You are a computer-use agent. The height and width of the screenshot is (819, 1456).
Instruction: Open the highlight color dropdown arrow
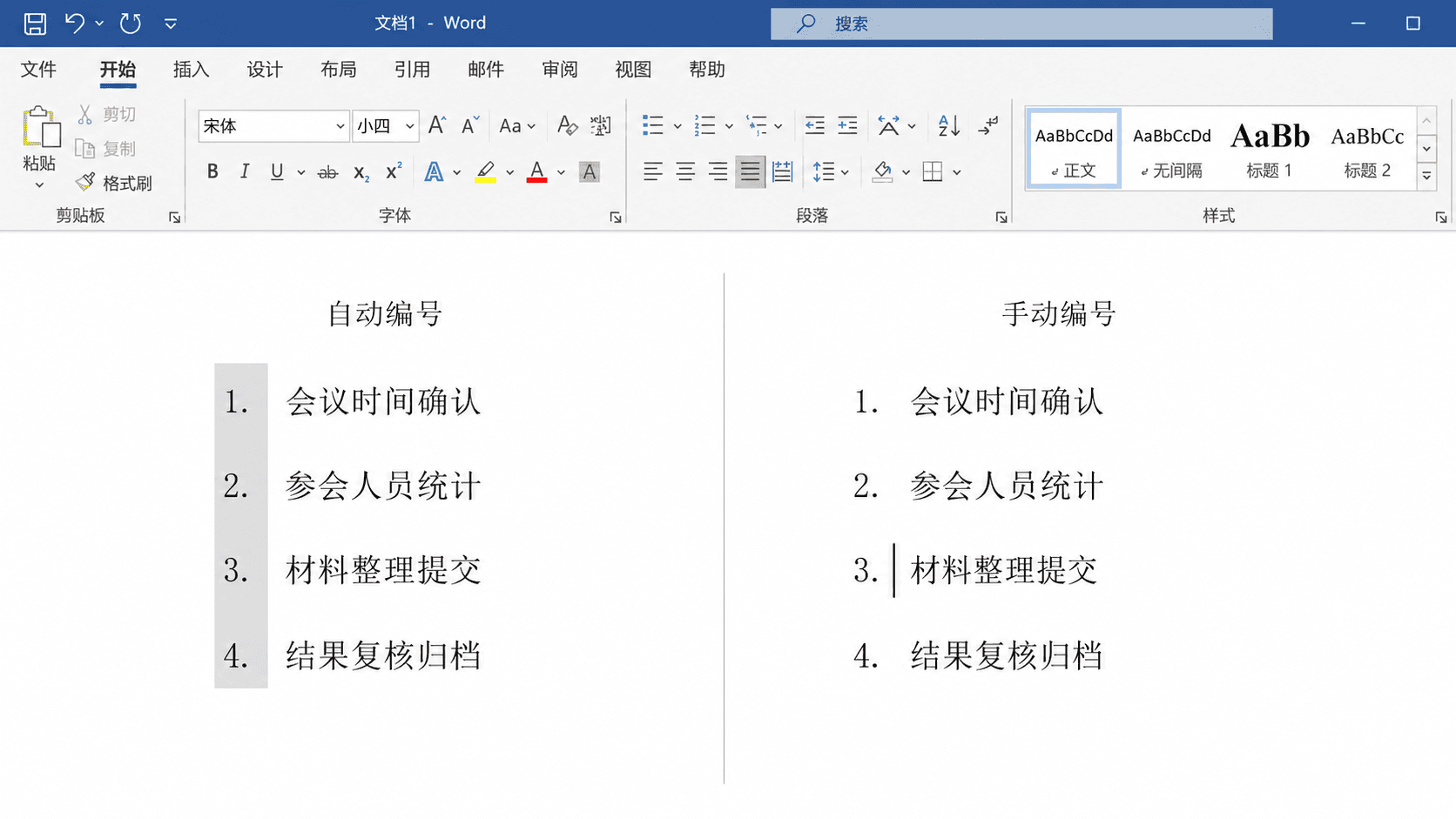510,172
